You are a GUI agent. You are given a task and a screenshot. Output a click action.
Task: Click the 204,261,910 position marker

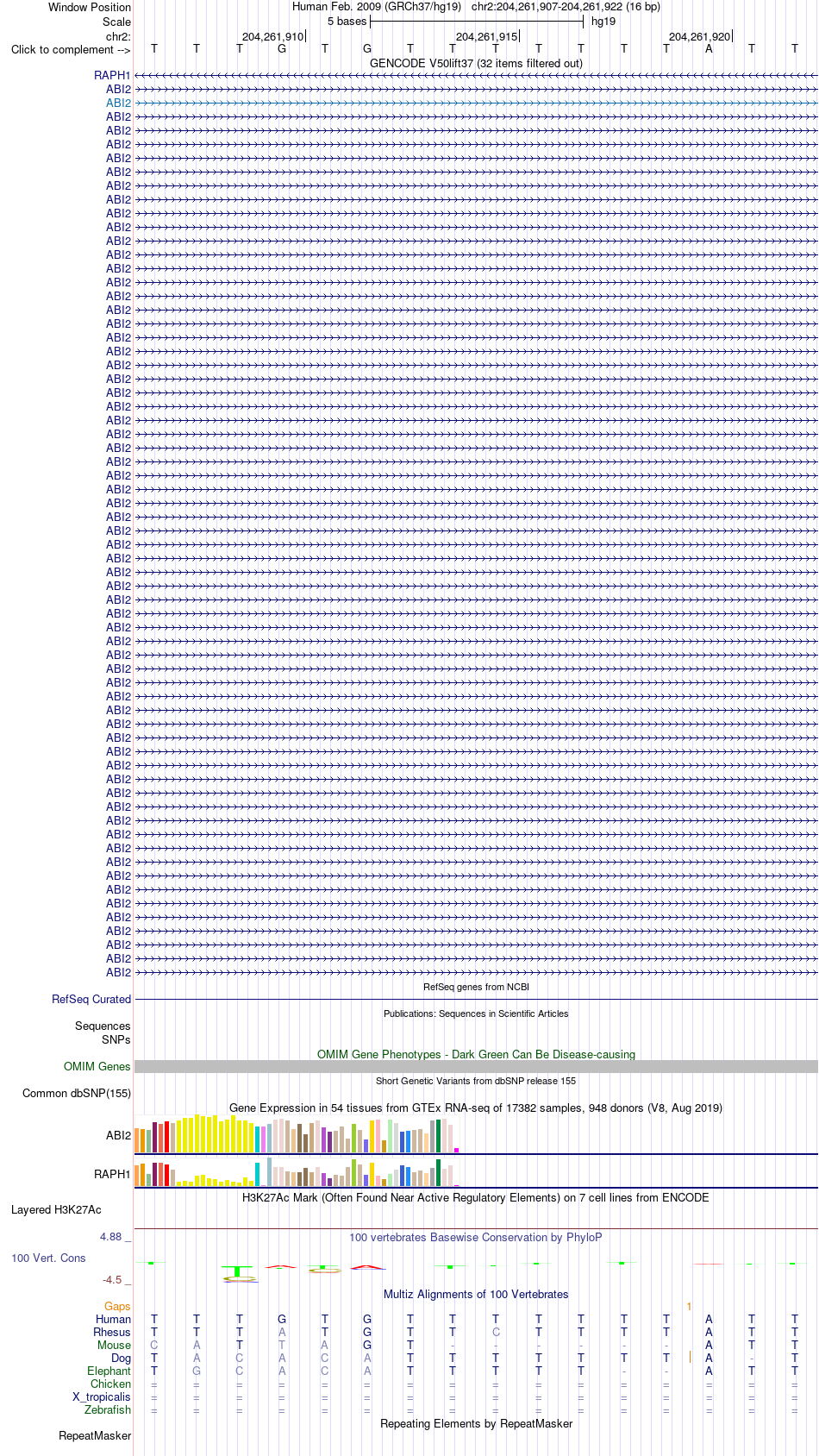[272, 36]
